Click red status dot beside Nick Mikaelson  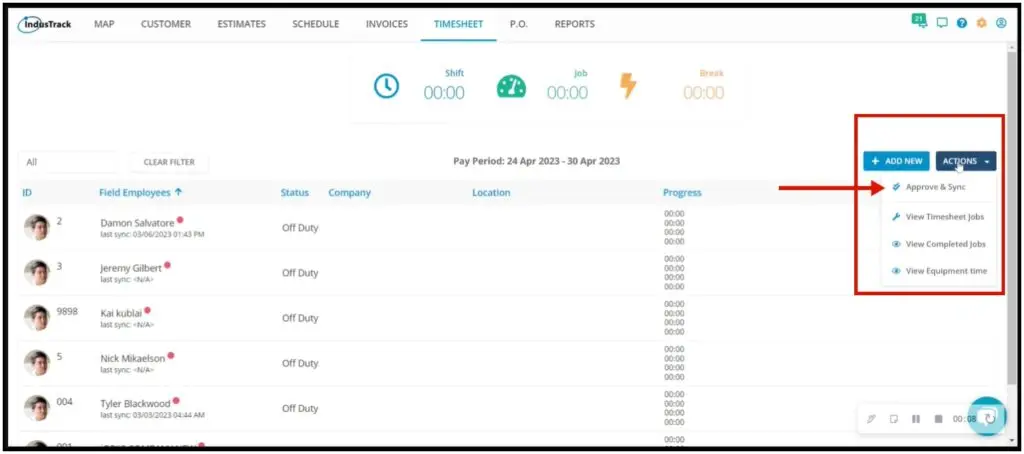click(x=171, y=355)
